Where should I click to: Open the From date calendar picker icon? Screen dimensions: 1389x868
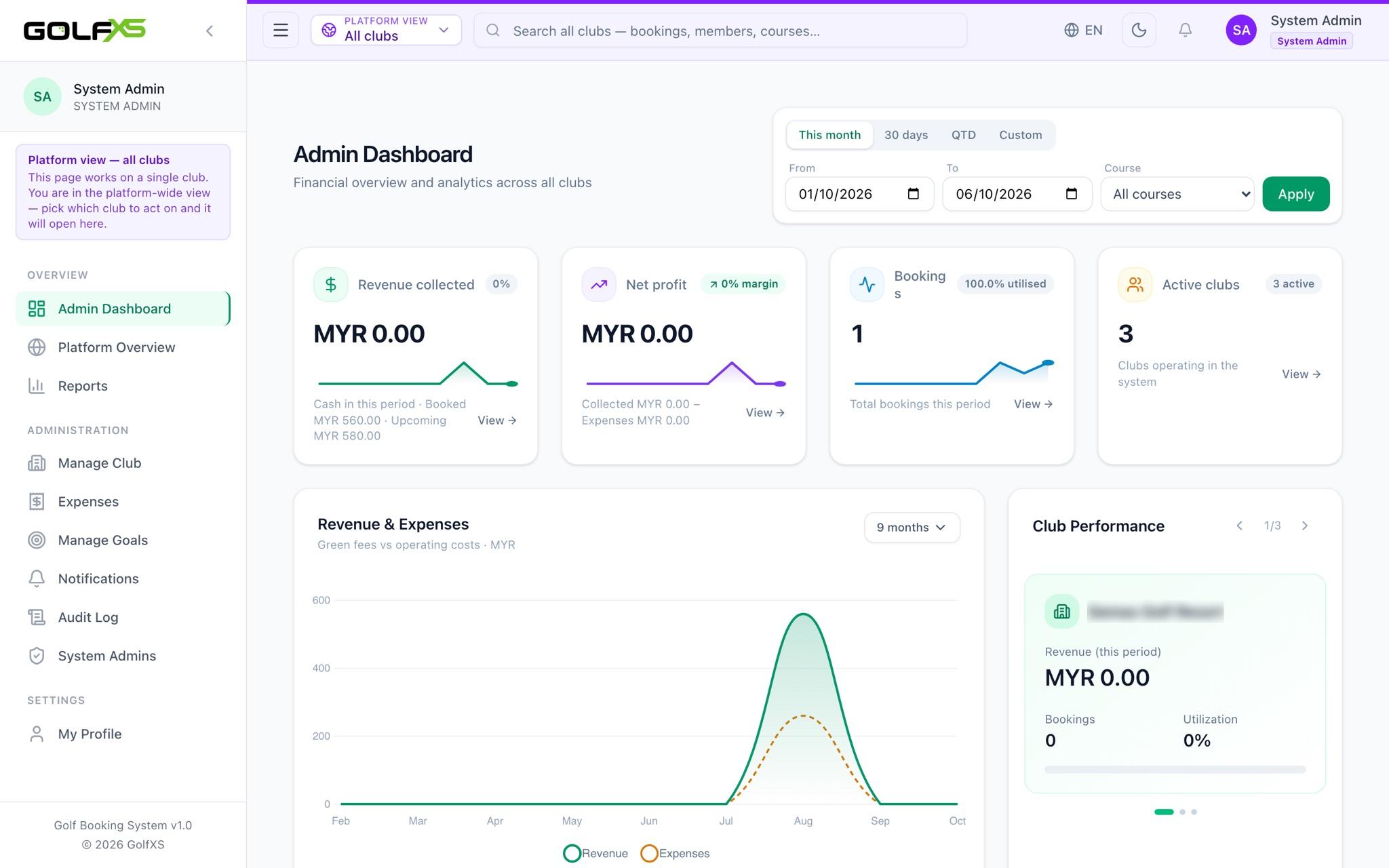pos(914,194)
